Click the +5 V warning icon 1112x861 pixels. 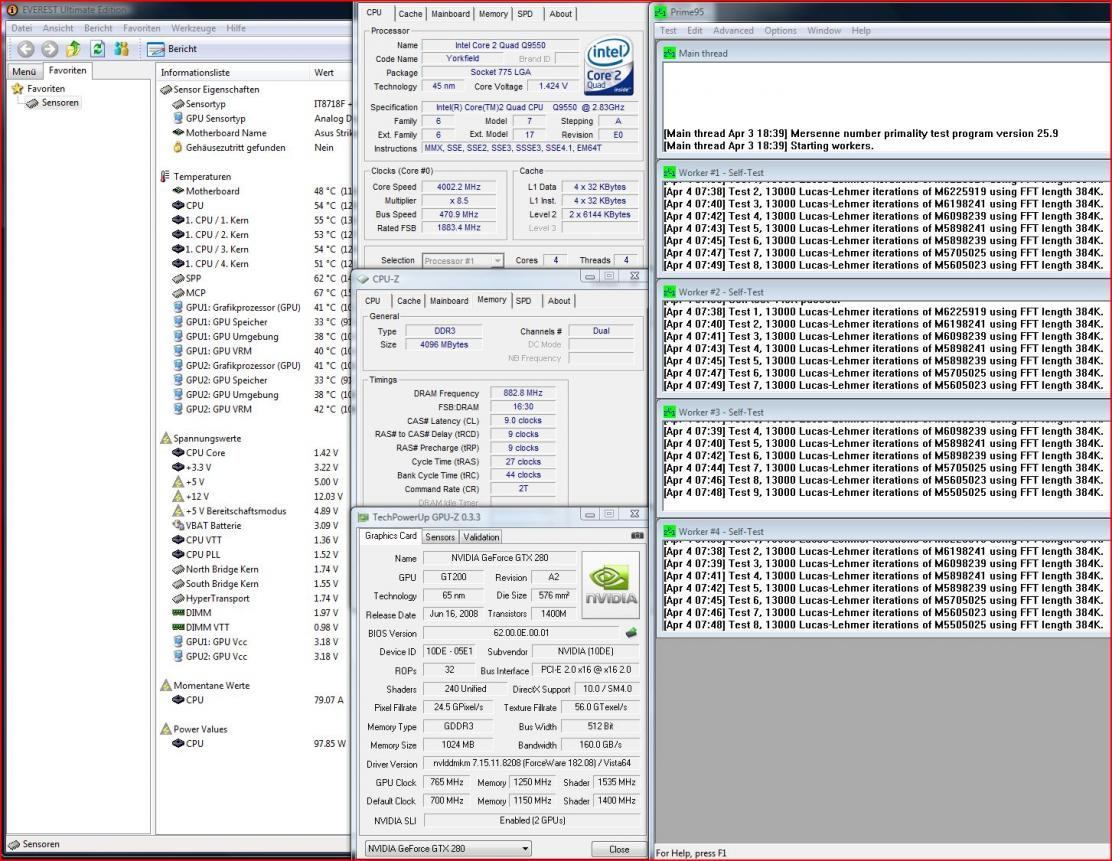[178, 482]
